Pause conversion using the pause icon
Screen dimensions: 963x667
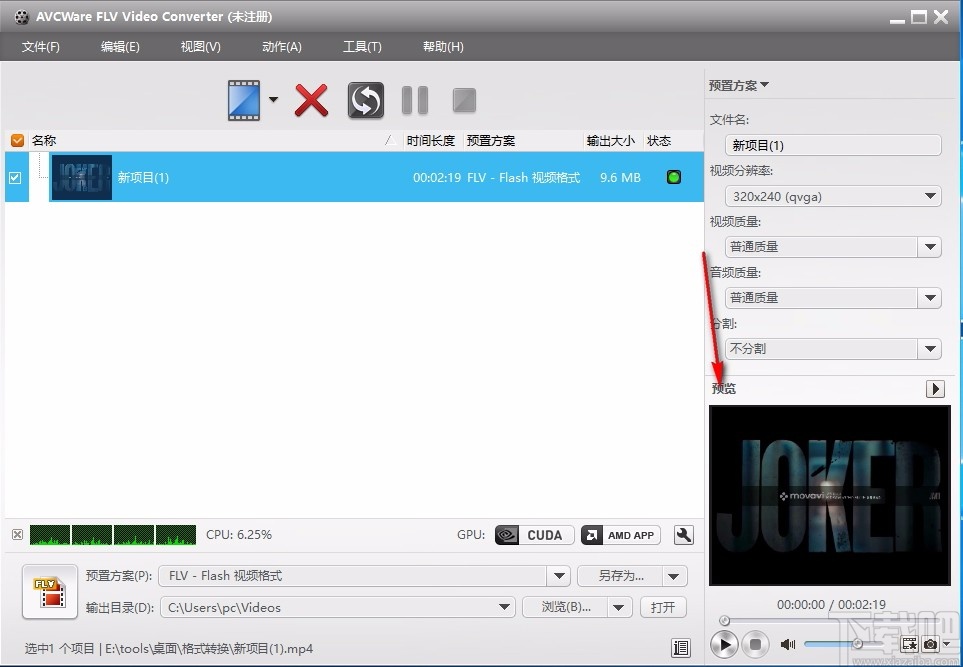pos(414,100)
